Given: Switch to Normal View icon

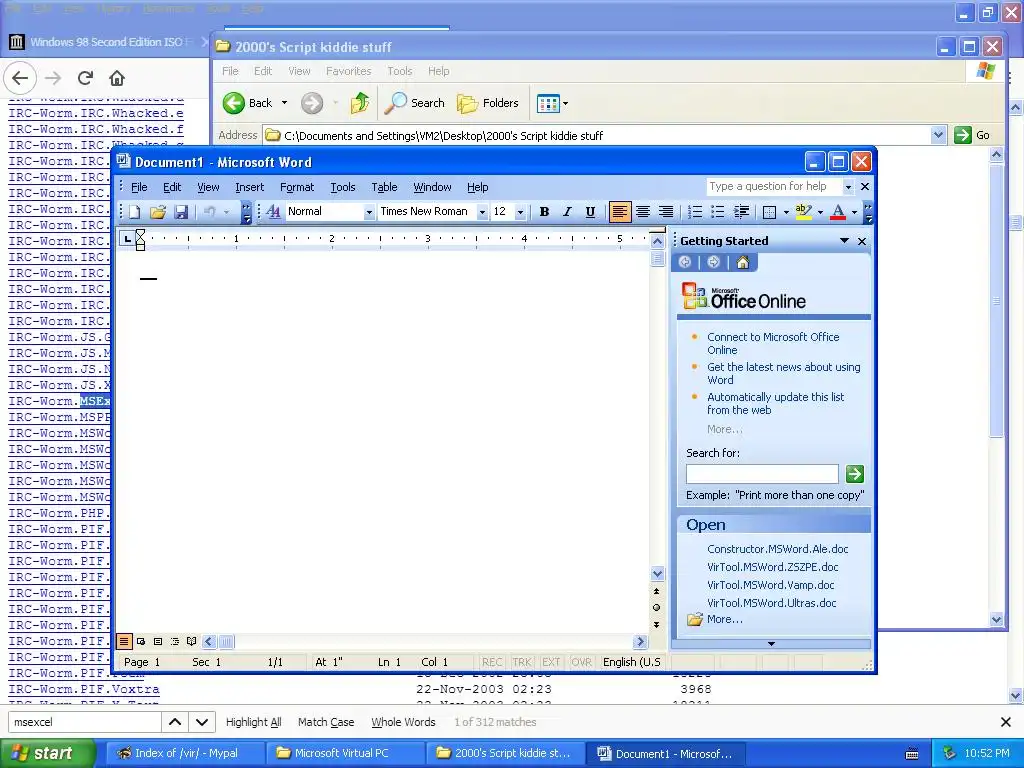Looking at the screenshot, I should [x=124, y=642].
